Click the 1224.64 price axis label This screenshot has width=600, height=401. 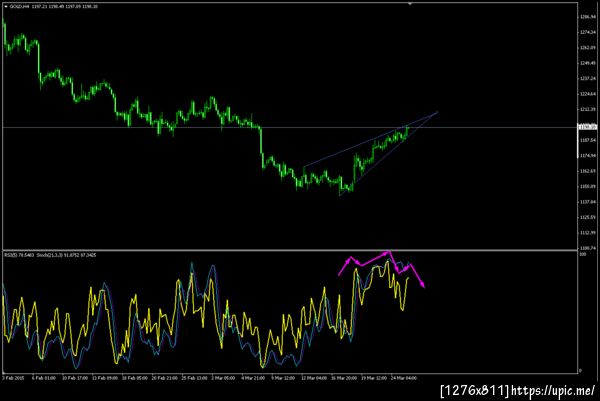[x=588, y=94]
